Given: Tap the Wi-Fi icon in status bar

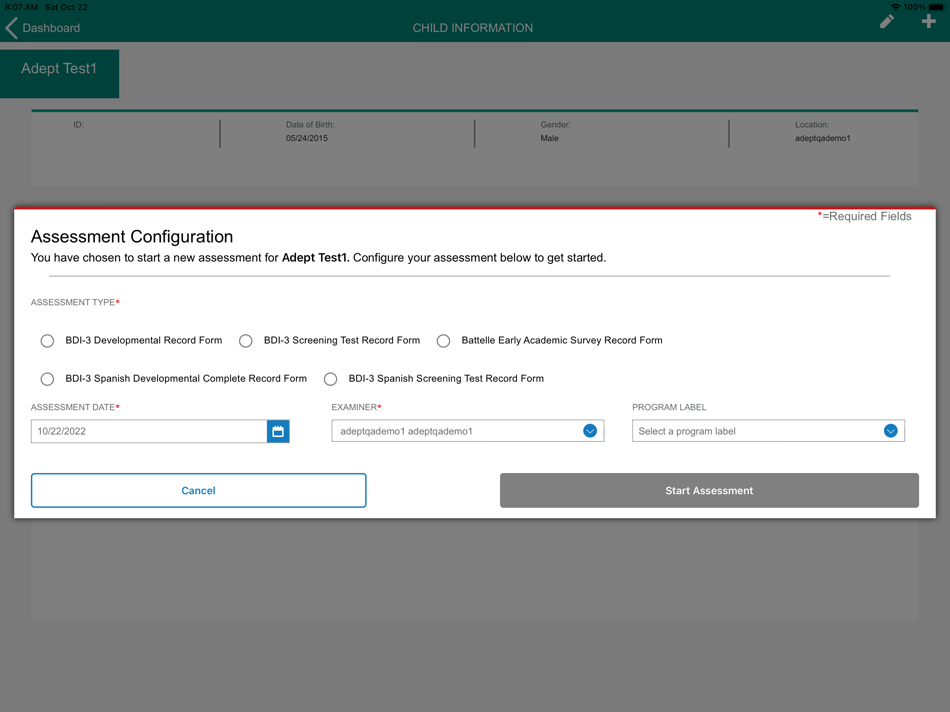Looking at the screenshot, I should (x=895, y=7).
